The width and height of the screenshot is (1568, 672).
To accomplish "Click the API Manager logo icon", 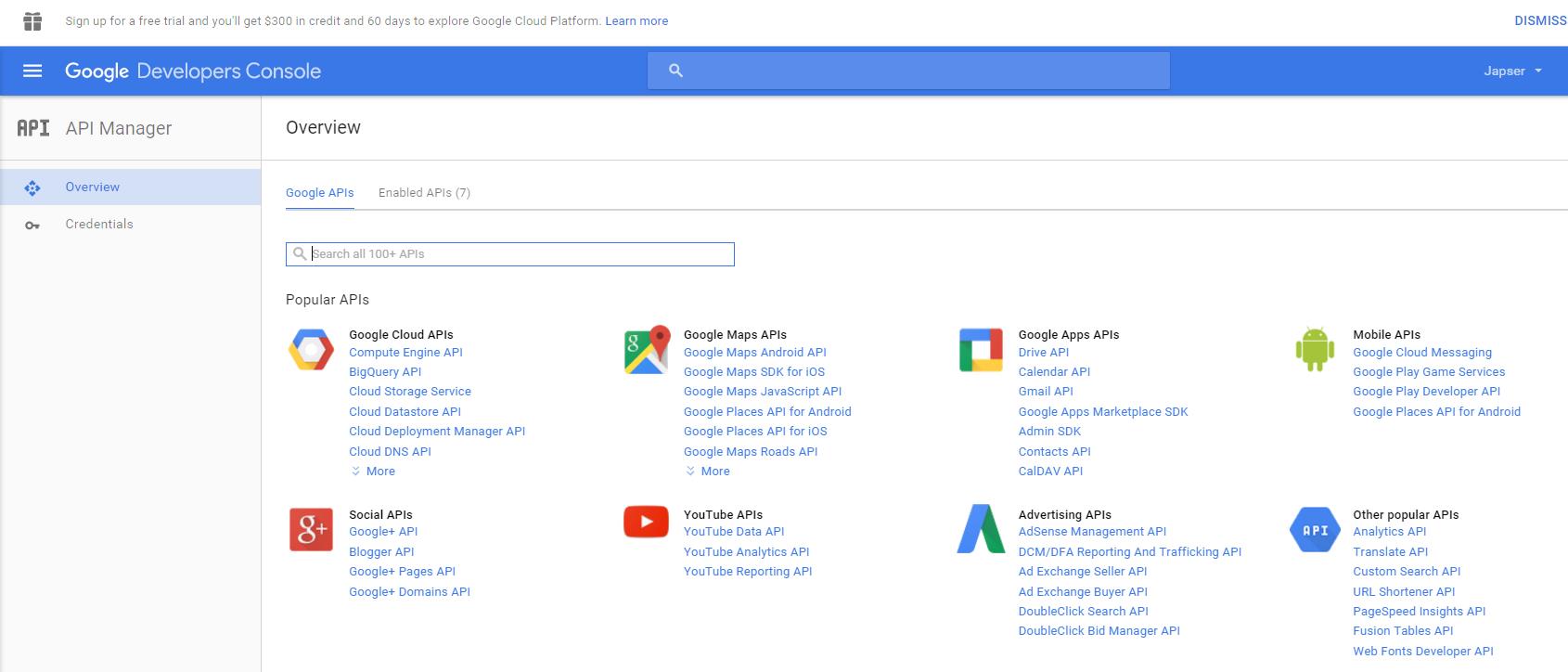I will pyautogui.click(x=33, y=128).
